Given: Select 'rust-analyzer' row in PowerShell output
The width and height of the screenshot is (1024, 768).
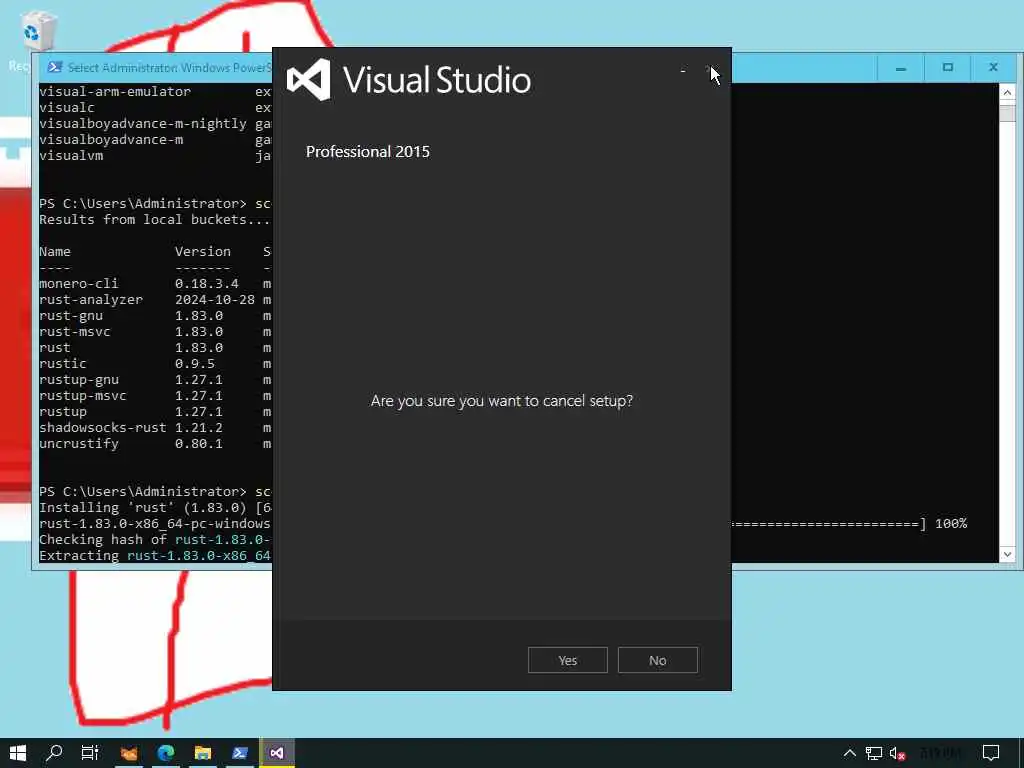Looking at the screenshot, I should [x=155, y=300].
